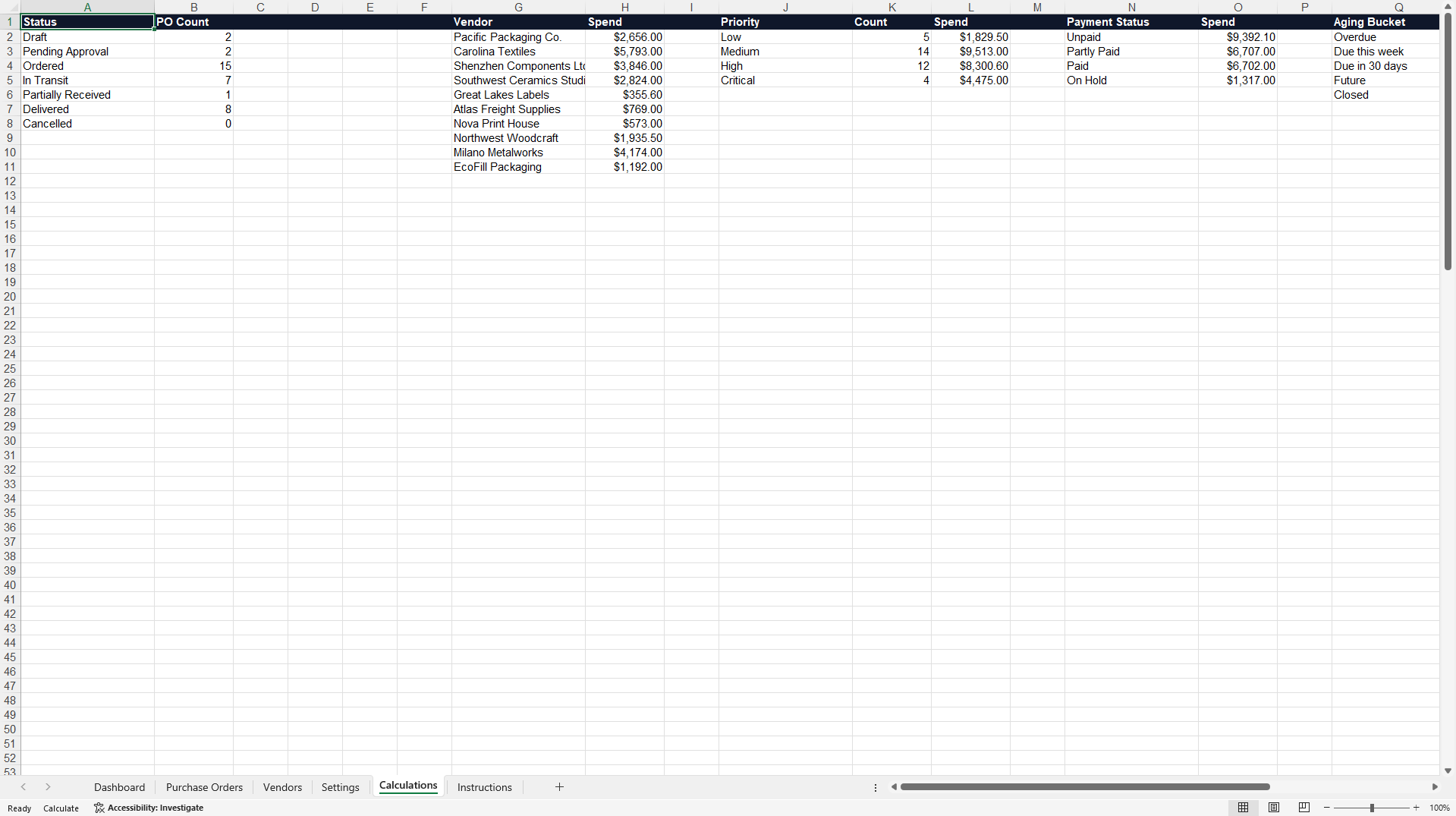
Task: Select row 9 header
Action: (x=10, y=138)
